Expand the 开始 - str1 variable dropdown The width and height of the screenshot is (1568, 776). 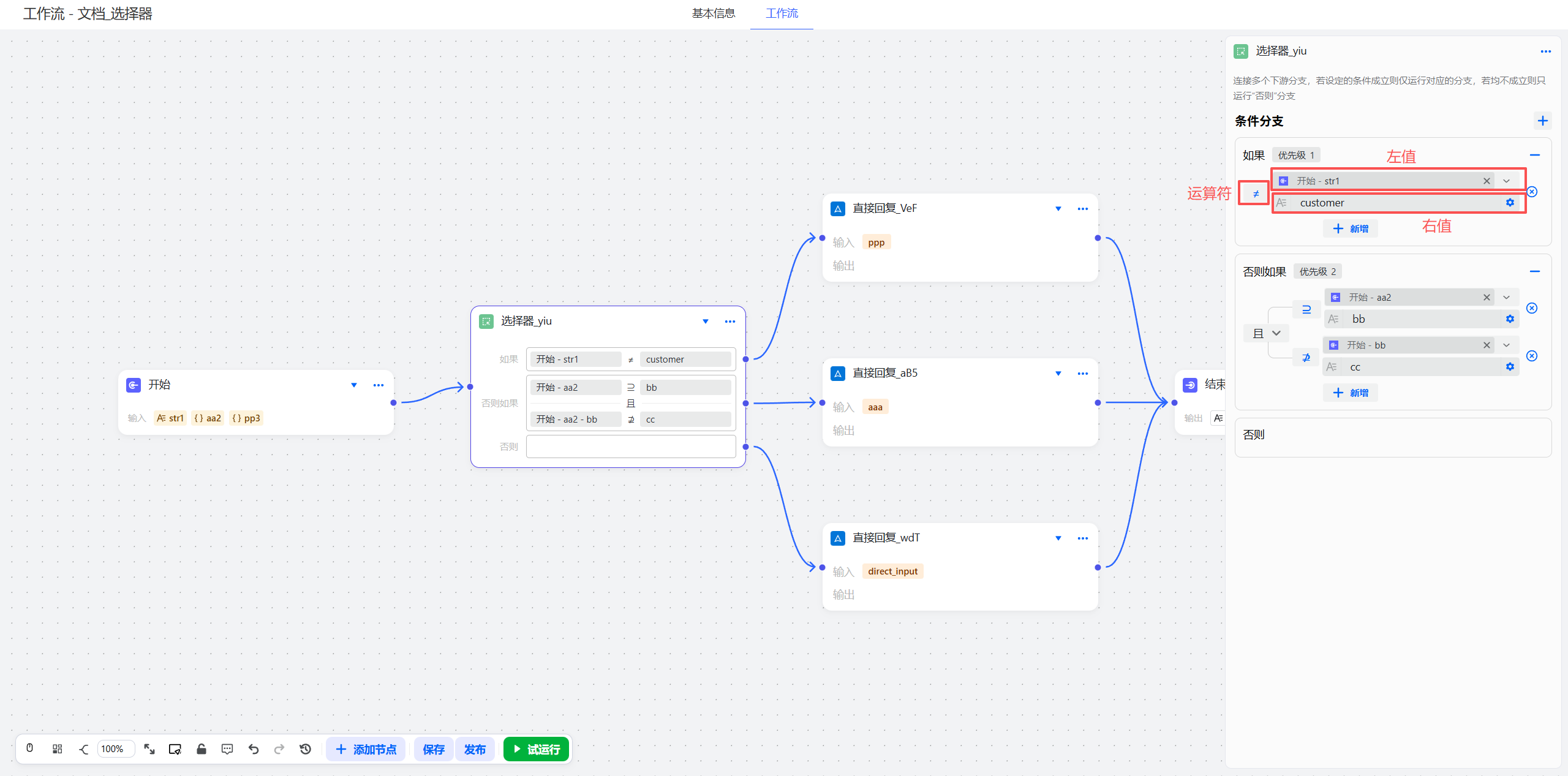coord(1506,180)
